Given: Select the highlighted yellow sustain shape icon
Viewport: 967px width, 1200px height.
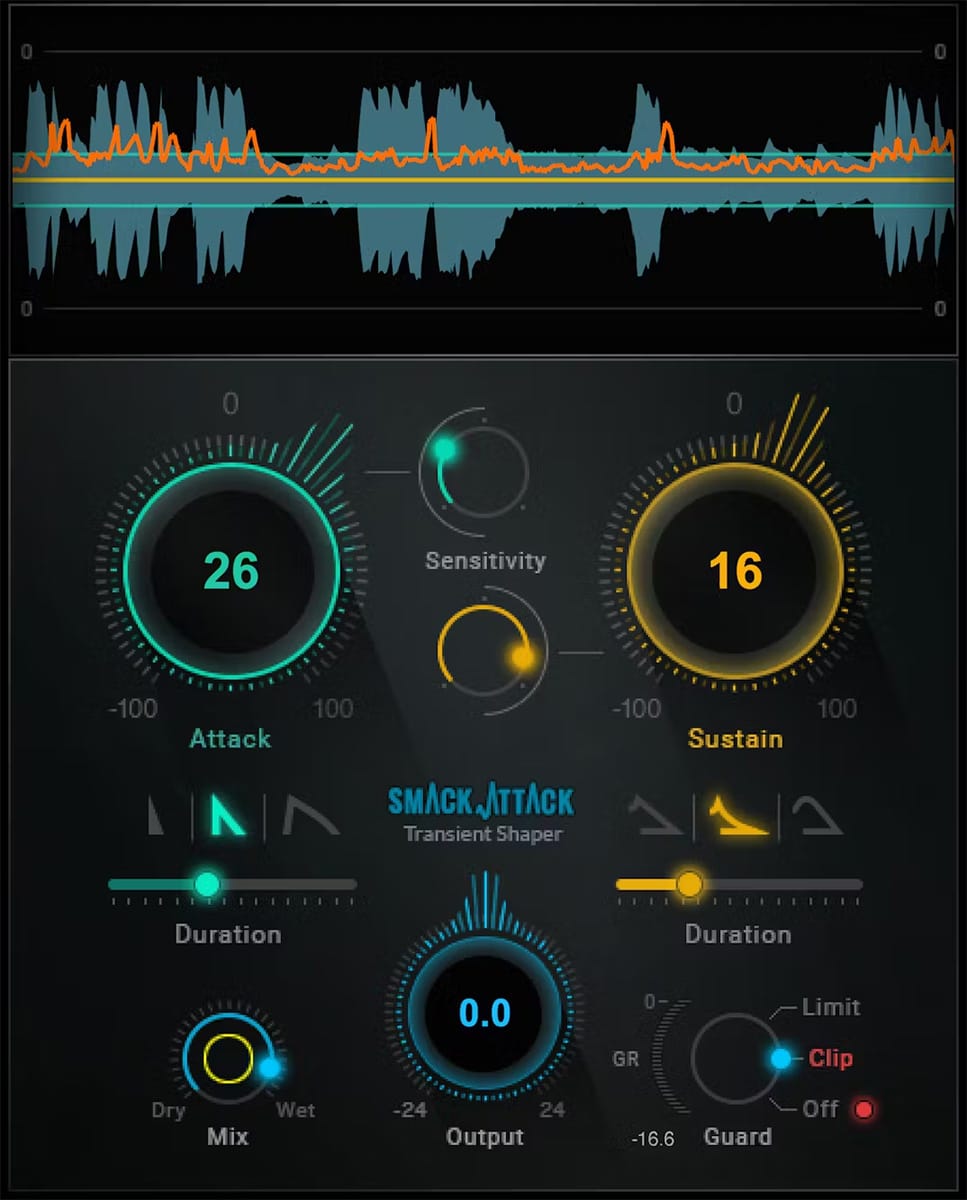Looking at the screenshot, I should [x=738, y=815].
